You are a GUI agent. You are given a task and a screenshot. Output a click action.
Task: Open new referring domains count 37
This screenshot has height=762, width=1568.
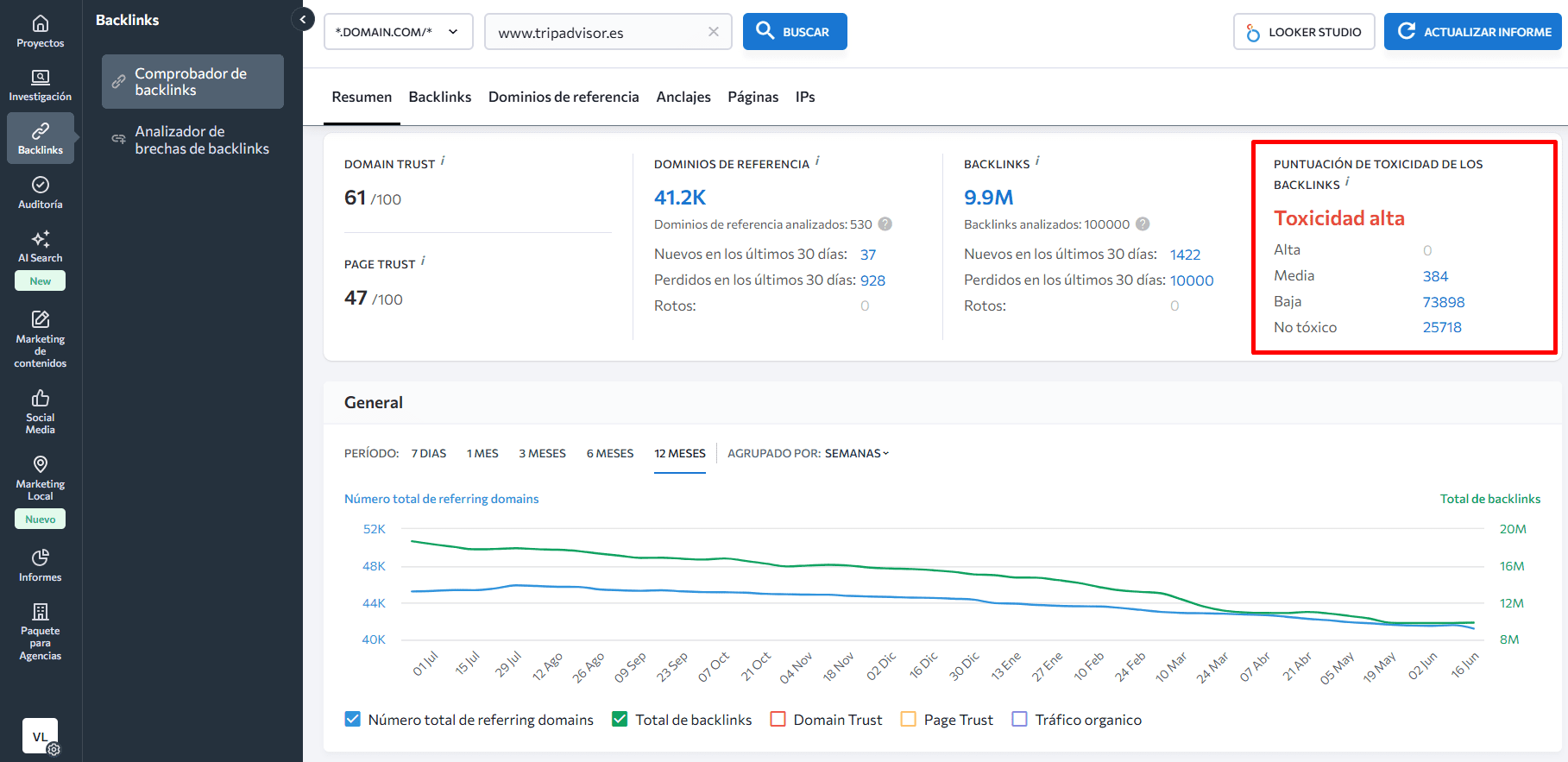pyautogui.click(x=868, y=255)
